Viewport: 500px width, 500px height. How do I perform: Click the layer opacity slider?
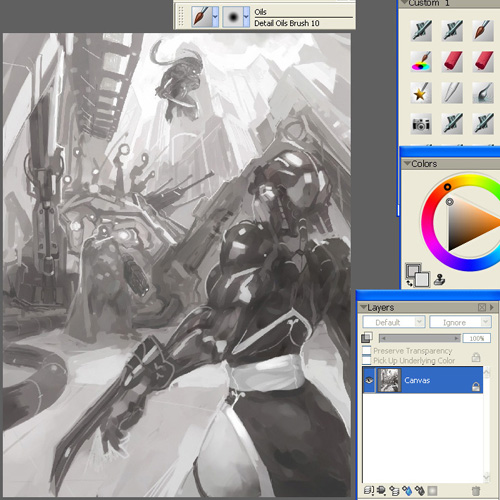click(x=420, y=338)
